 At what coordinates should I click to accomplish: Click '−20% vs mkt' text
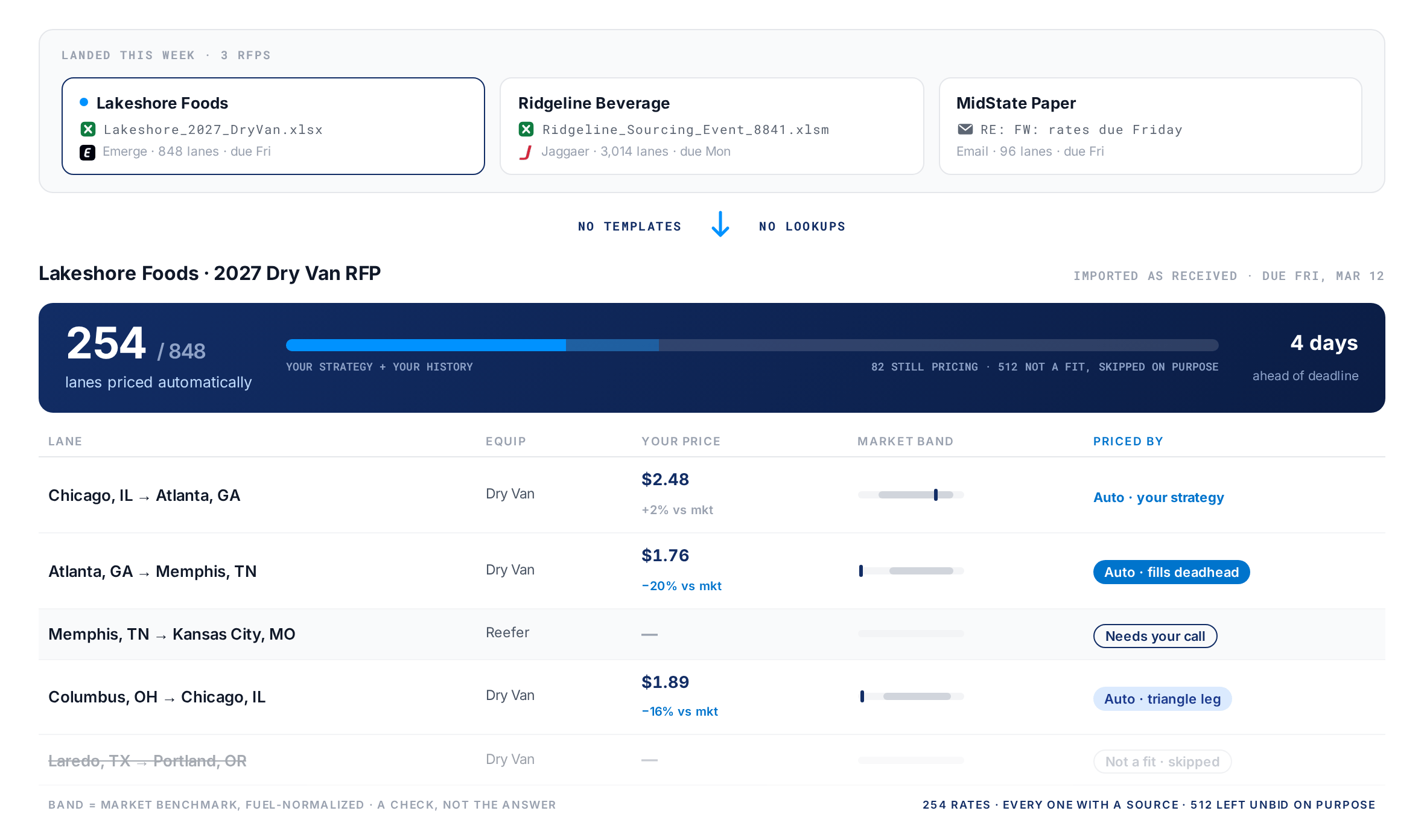(681, 586)
